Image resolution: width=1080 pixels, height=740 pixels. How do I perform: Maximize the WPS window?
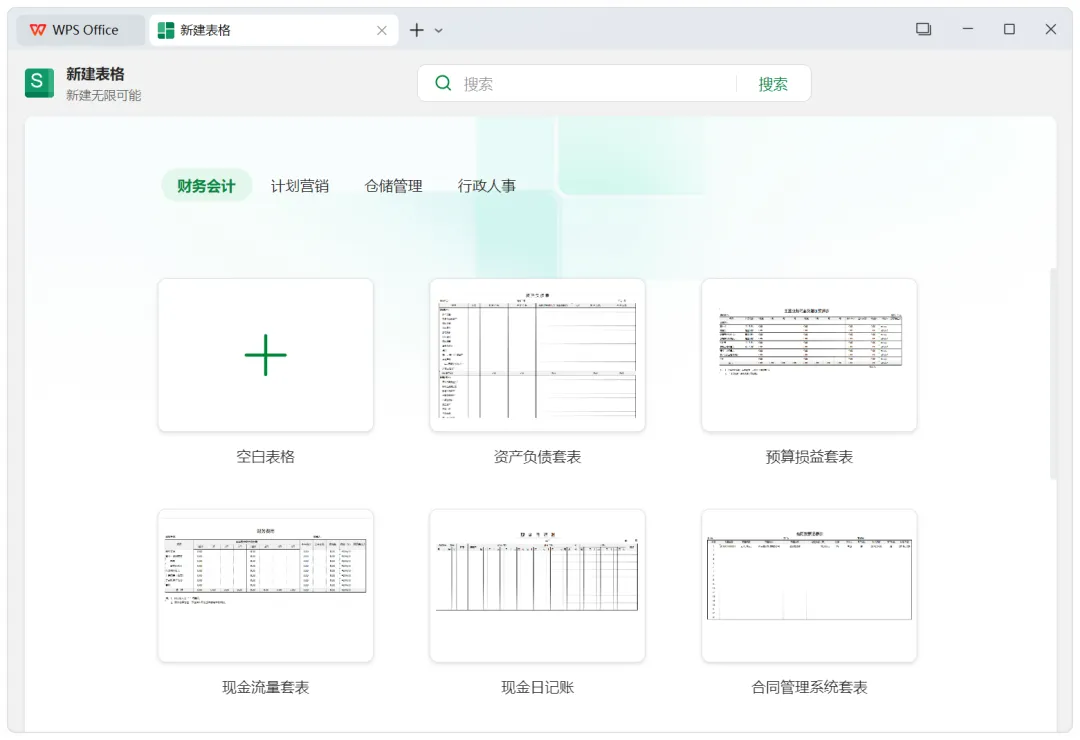[x=1009, y=29]
